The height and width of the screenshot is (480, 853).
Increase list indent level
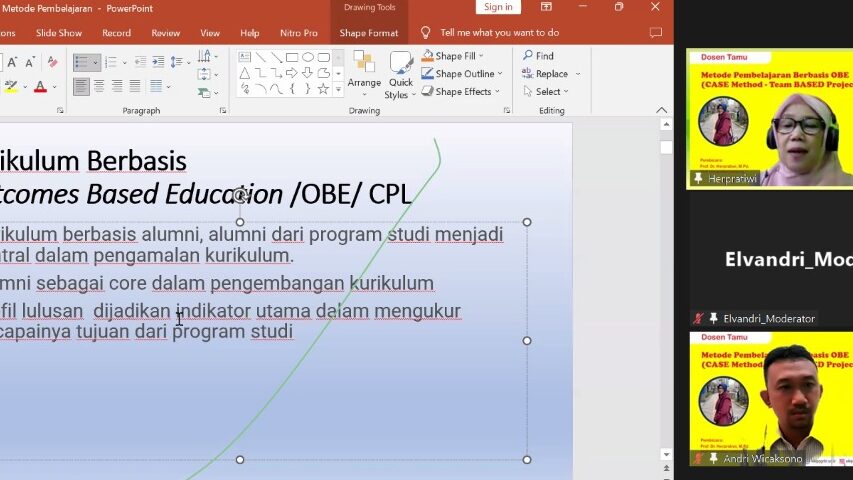pos(157,62)
